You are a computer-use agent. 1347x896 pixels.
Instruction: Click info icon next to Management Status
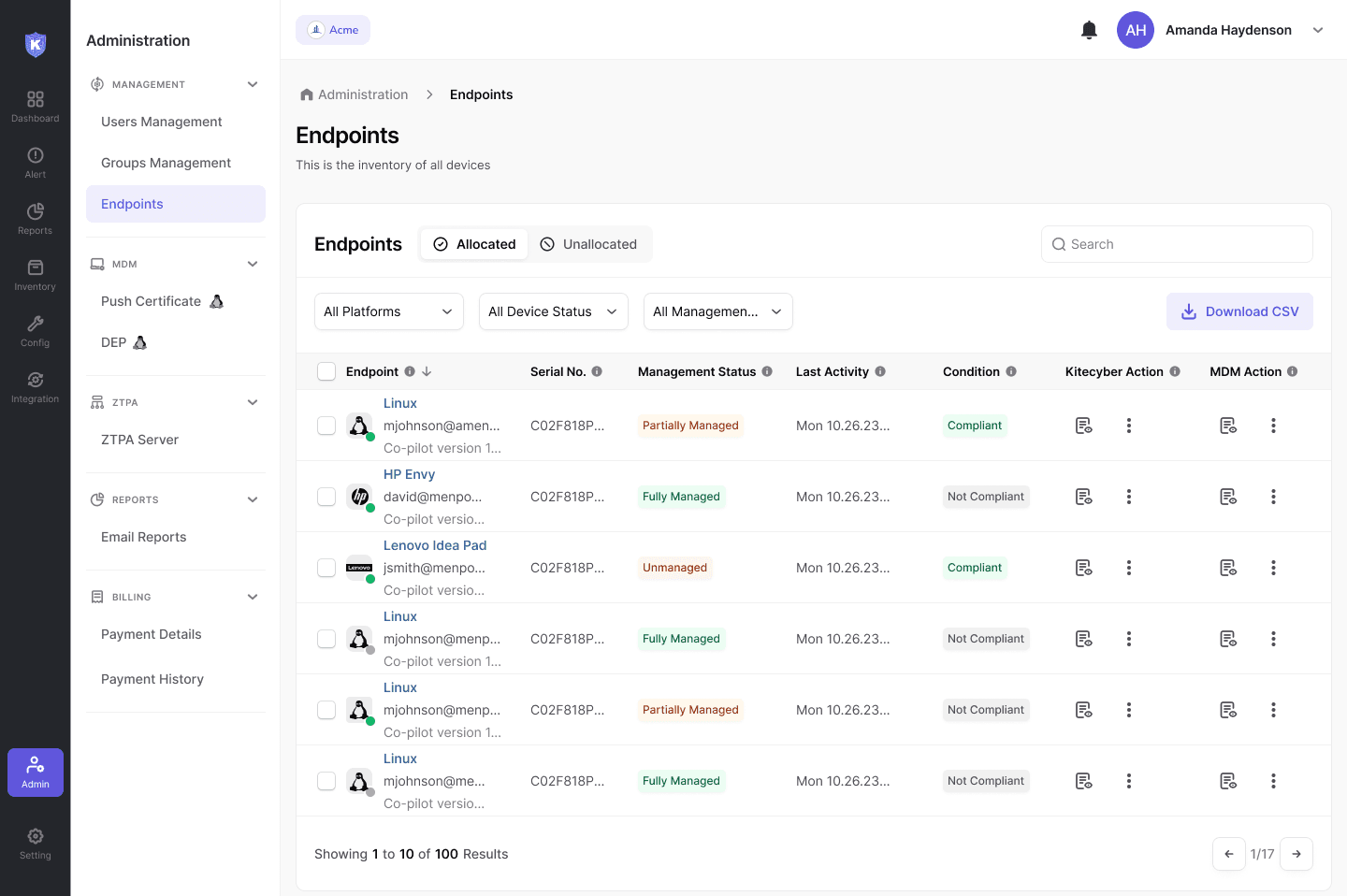tap(767, 371)
